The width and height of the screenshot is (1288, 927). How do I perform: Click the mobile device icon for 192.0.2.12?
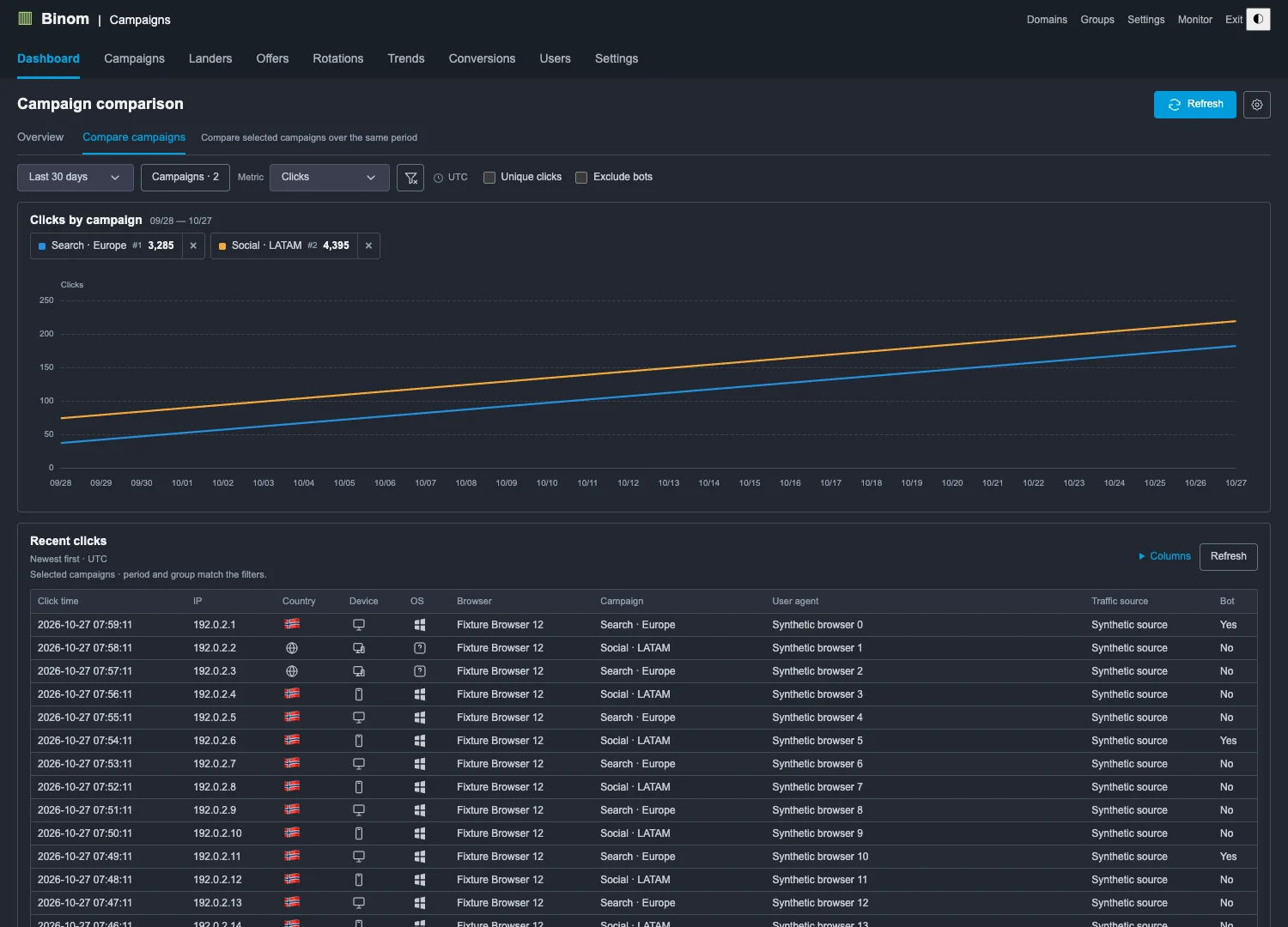(359, 880)
